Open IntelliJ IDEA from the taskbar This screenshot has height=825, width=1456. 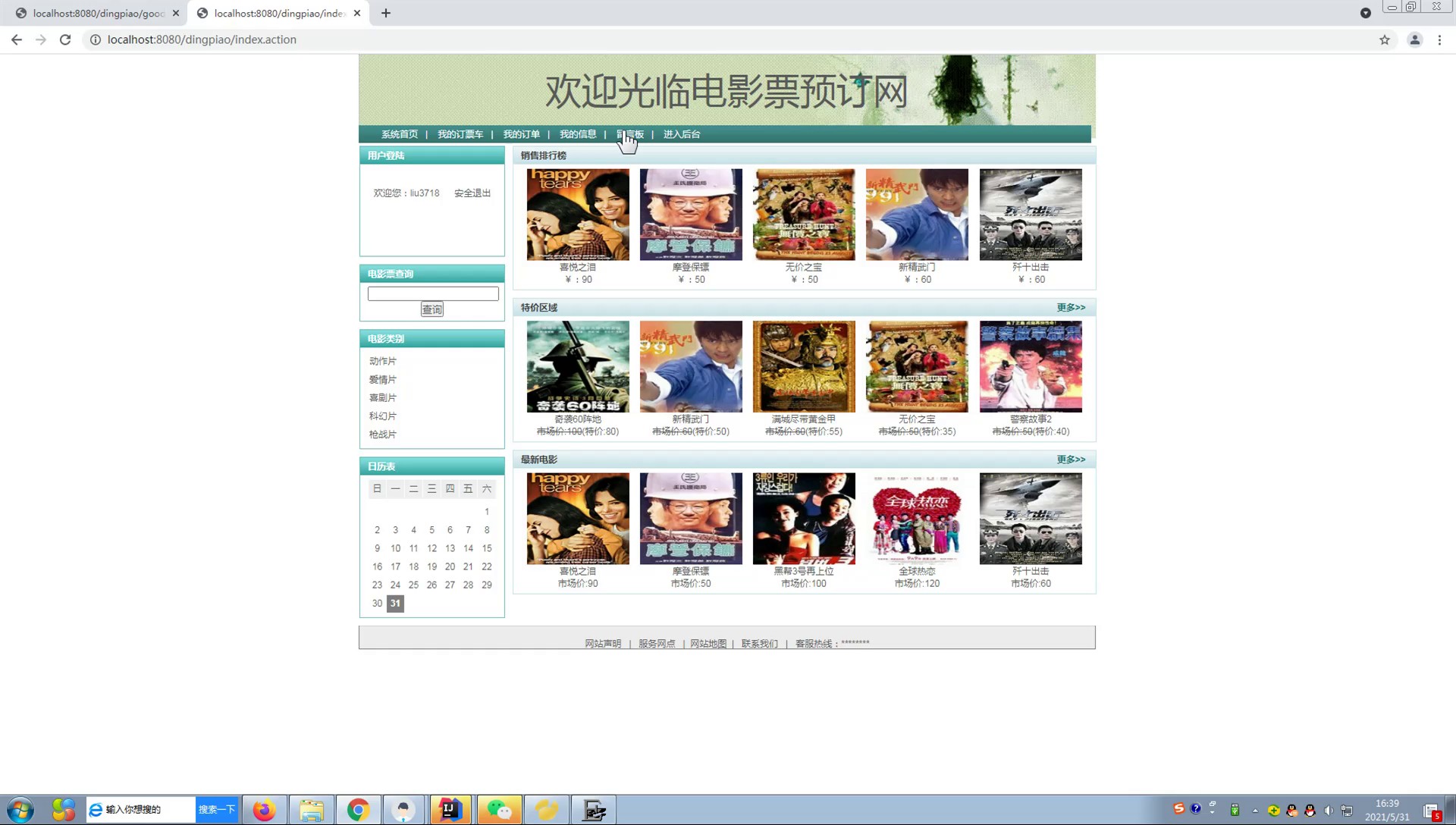click(450, 810)
